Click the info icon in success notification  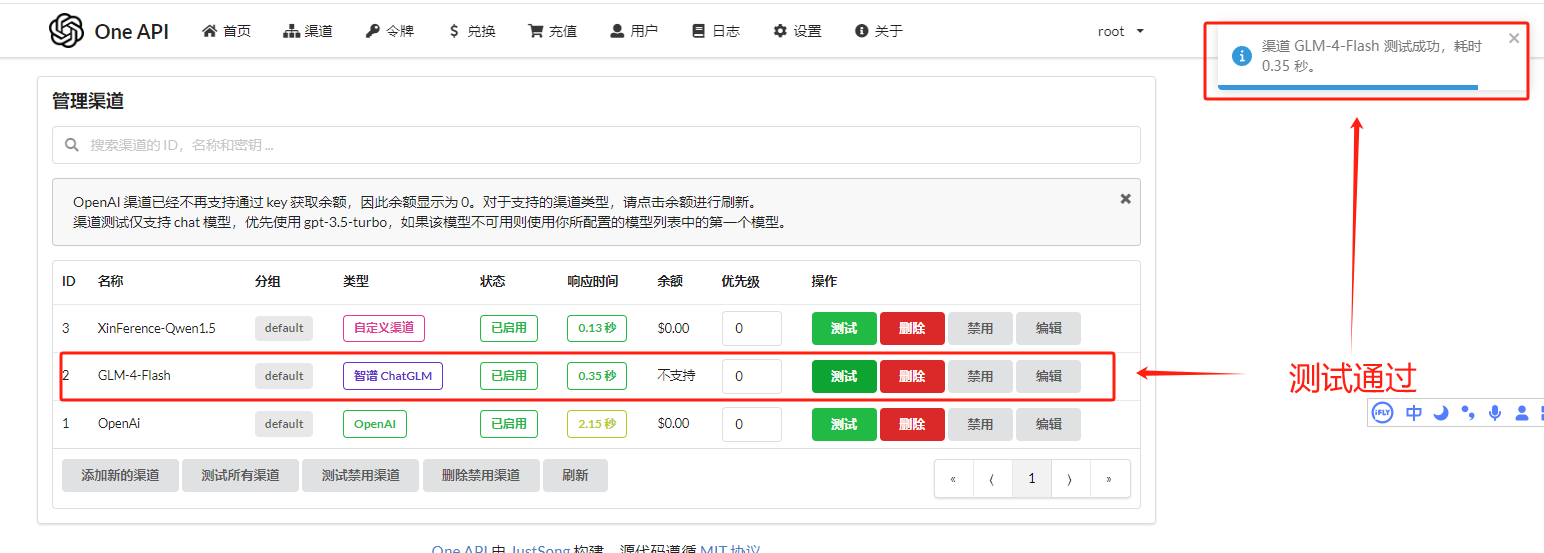point(1241,56)
